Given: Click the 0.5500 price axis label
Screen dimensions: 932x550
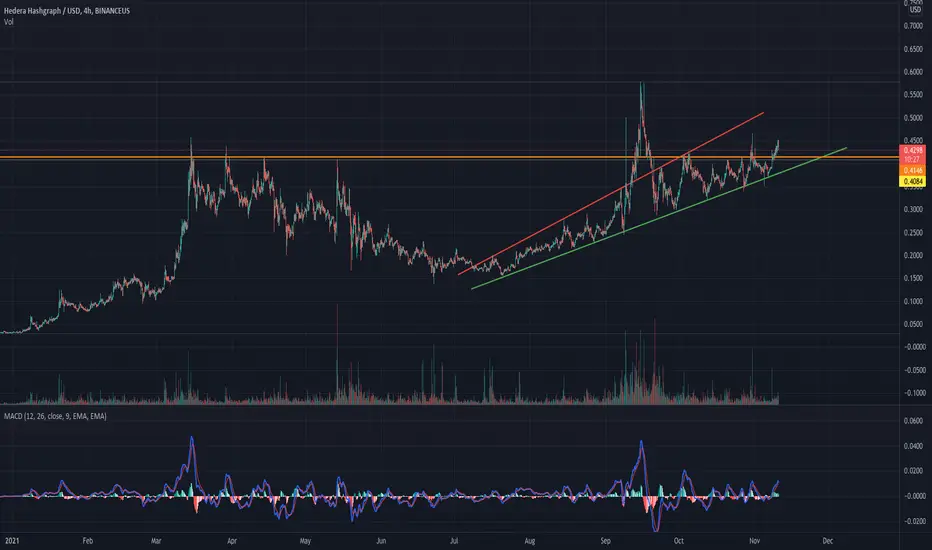Looking at the screenshot, I should click(x=913, y=95).
